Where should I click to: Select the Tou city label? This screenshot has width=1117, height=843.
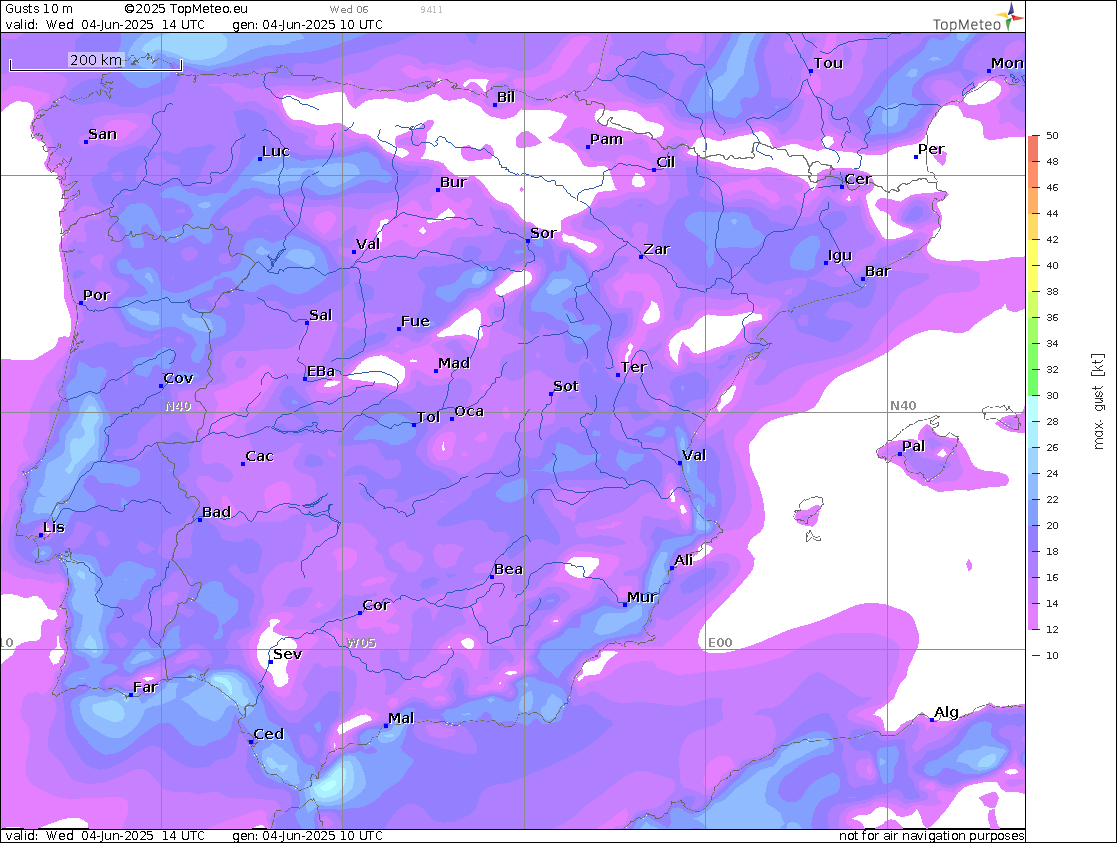[x=828, y=63]
